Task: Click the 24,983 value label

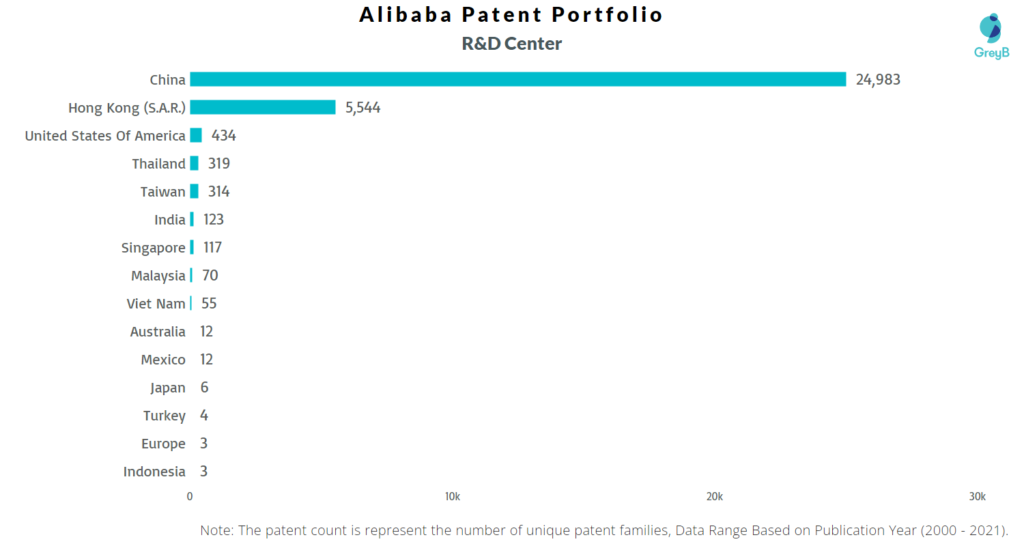Action: tap(878, 79)
